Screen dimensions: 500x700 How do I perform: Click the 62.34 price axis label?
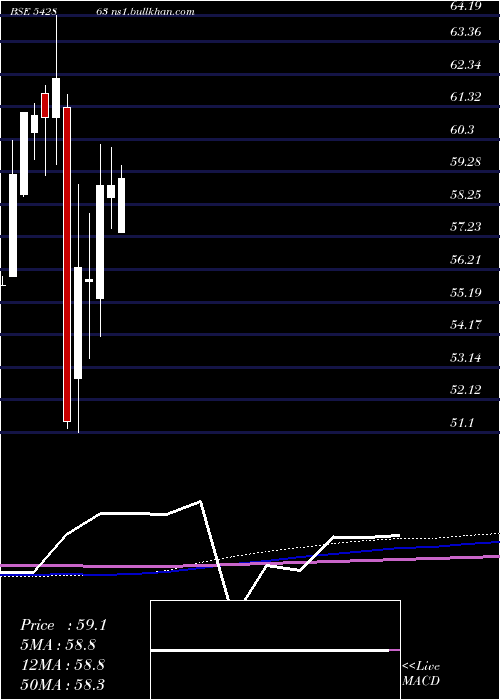[x=466, y=65]
